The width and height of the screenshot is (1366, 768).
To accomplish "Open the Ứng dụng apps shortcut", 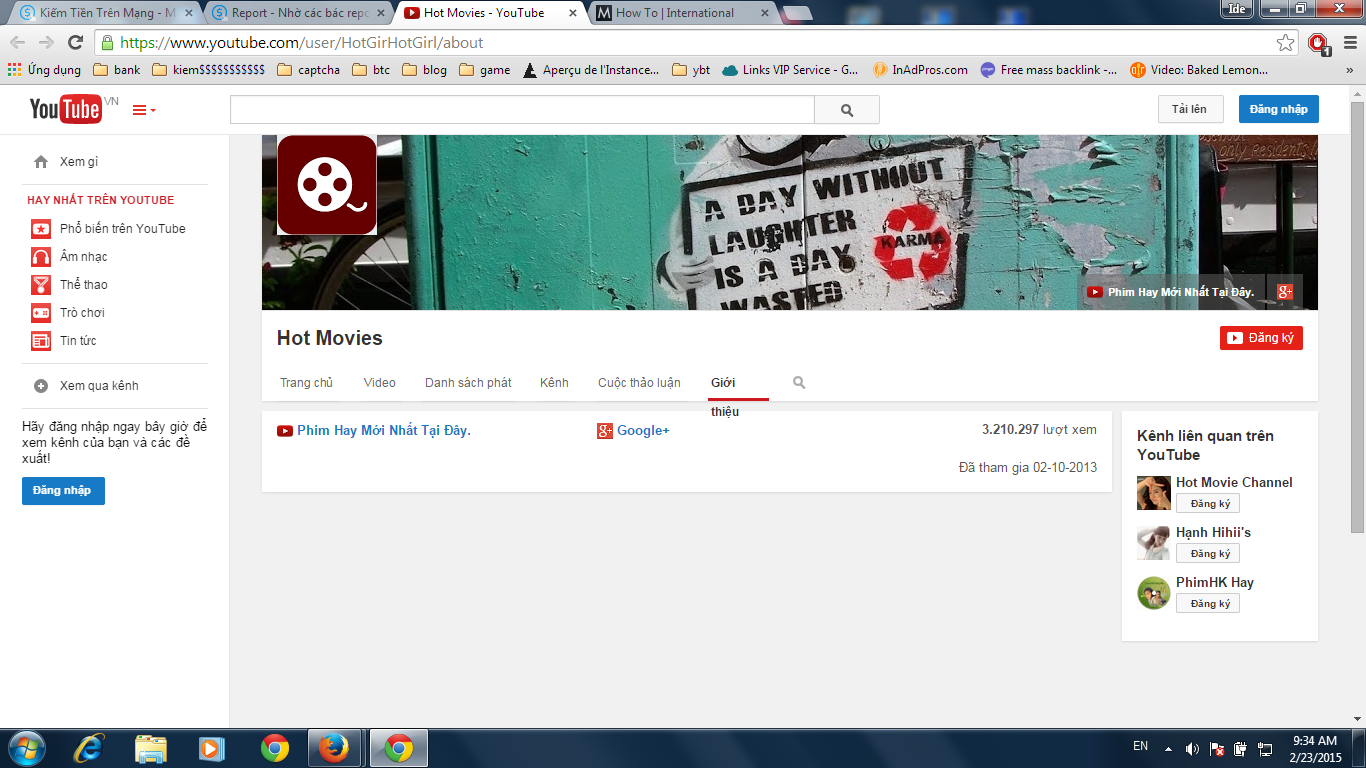I will [x=44, y=70].
